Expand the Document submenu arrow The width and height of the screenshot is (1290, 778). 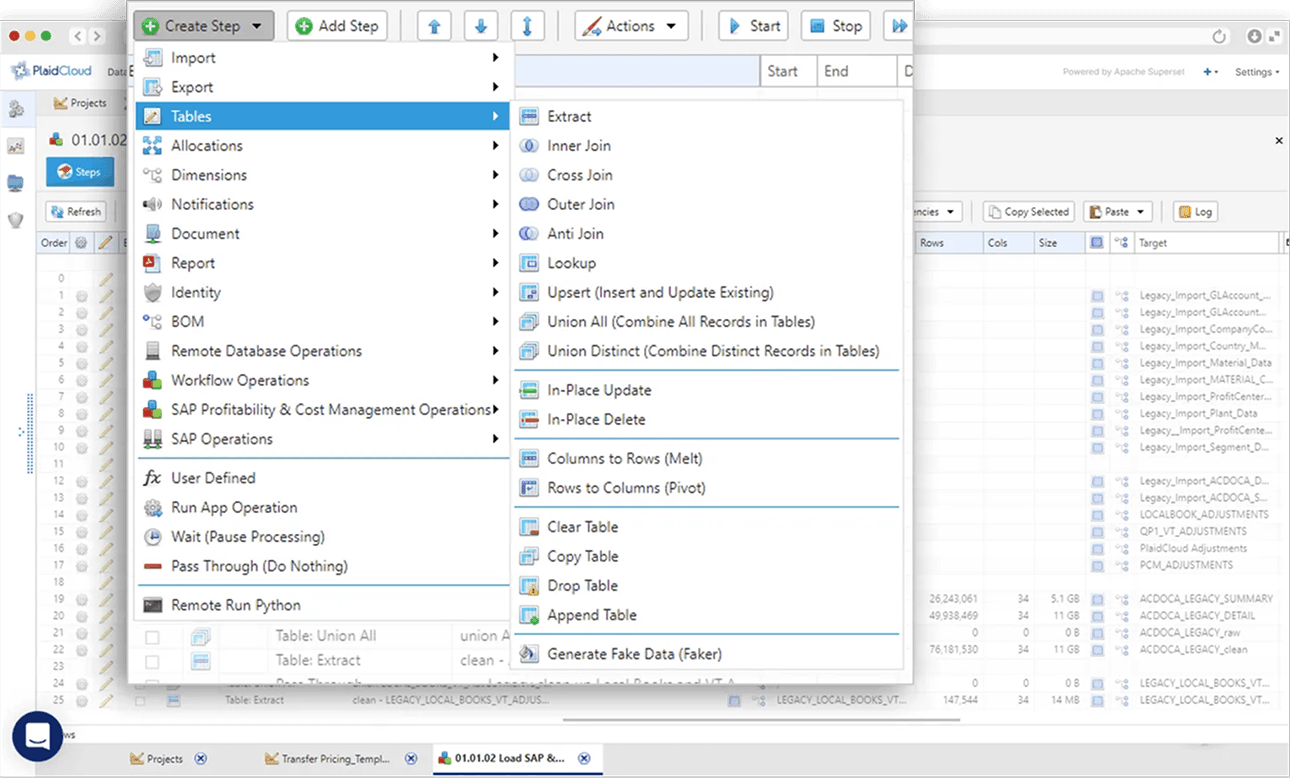(x=495, y=234)
